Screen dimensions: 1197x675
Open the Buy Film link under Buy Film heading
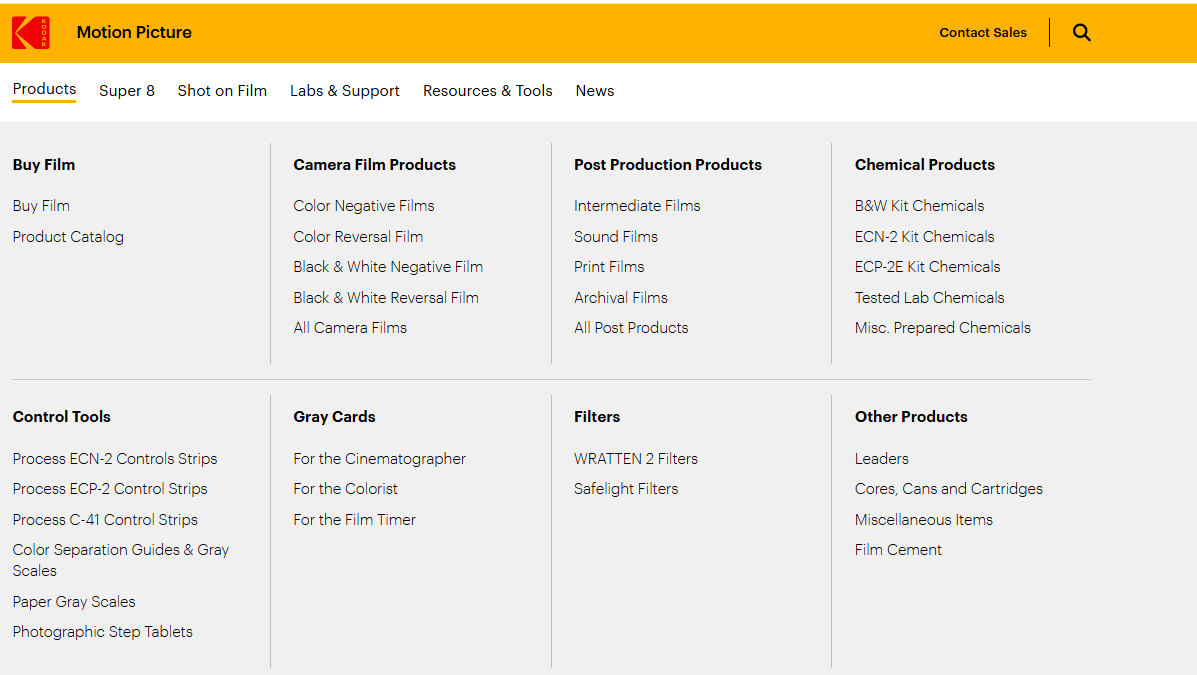click(41, 205)
